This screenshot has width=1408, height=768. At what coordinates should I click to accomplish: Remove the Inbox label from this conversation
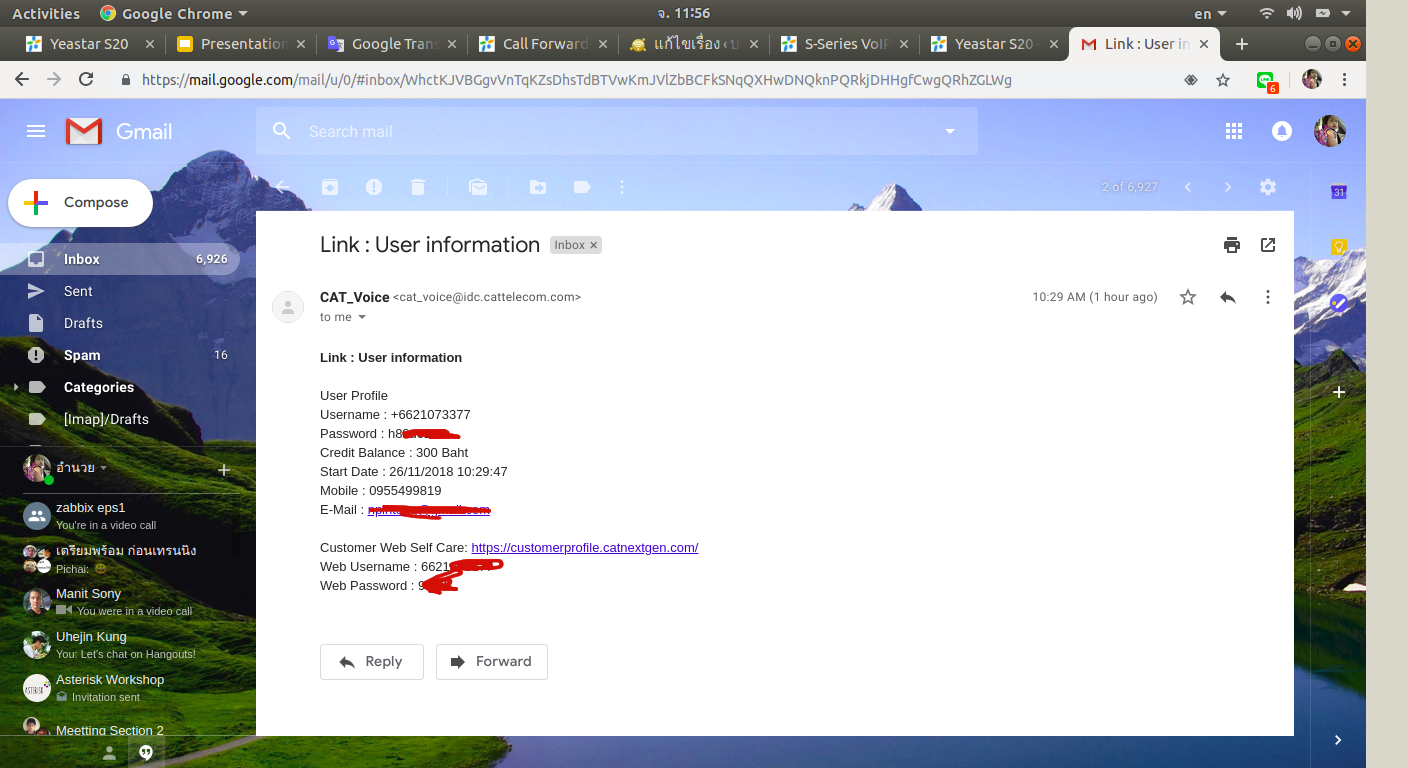[593, 245]
